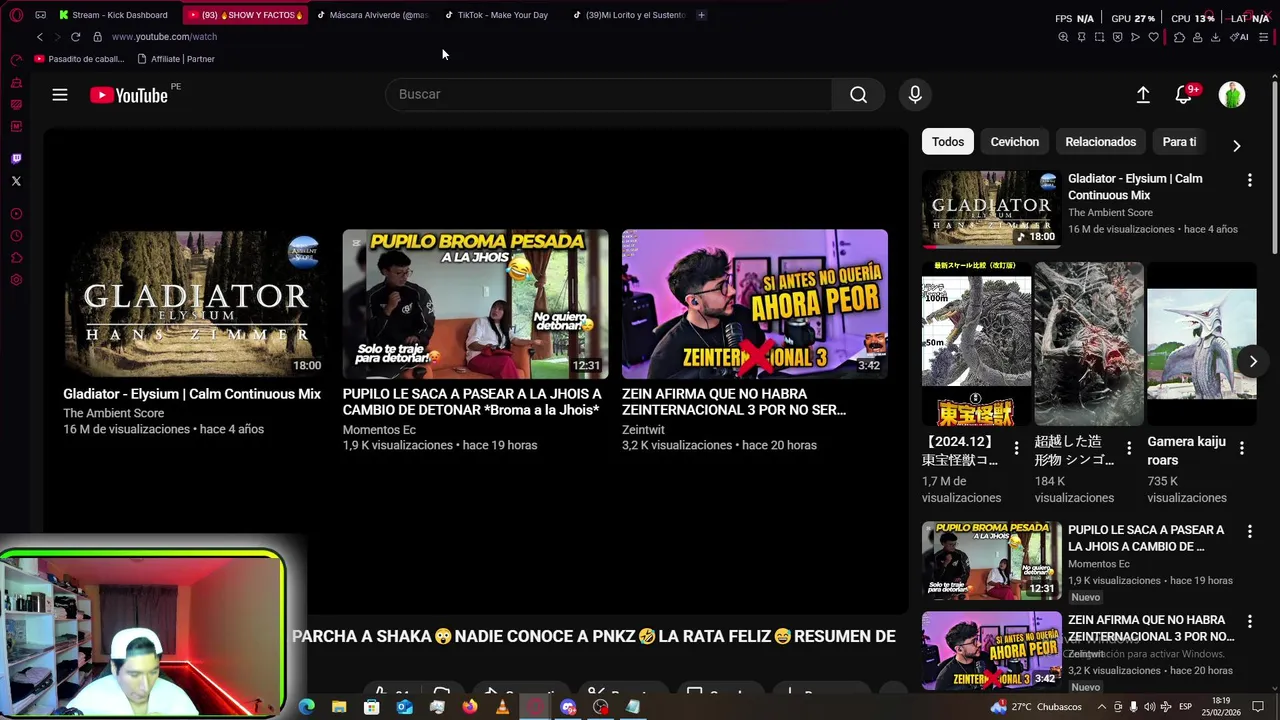
Task: Click Zeintwit channel under end-screen video
Action: [643, 430]
